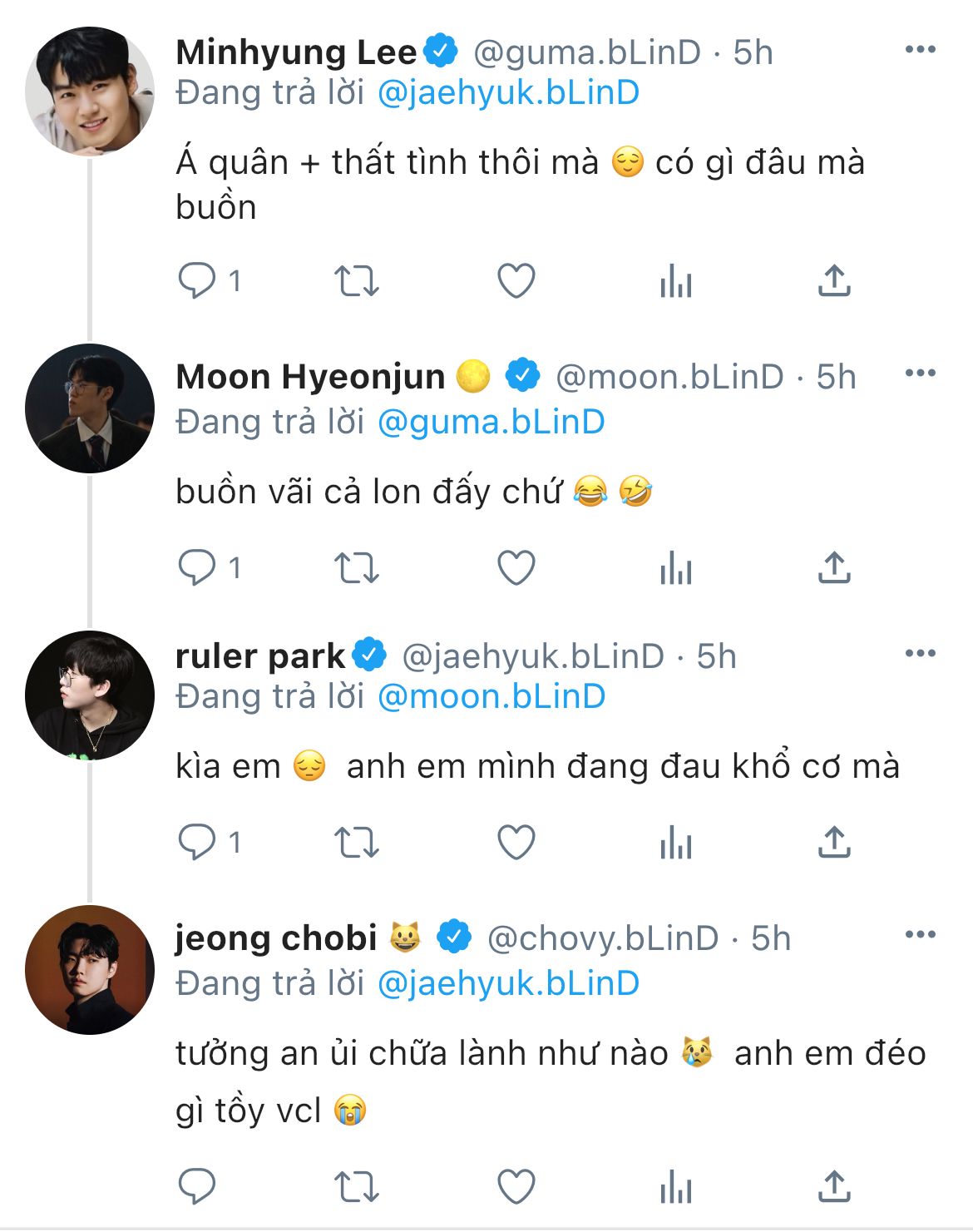Click the @guma.bLinD mention link
973x1232 pixels.
(x=491, y=422)
